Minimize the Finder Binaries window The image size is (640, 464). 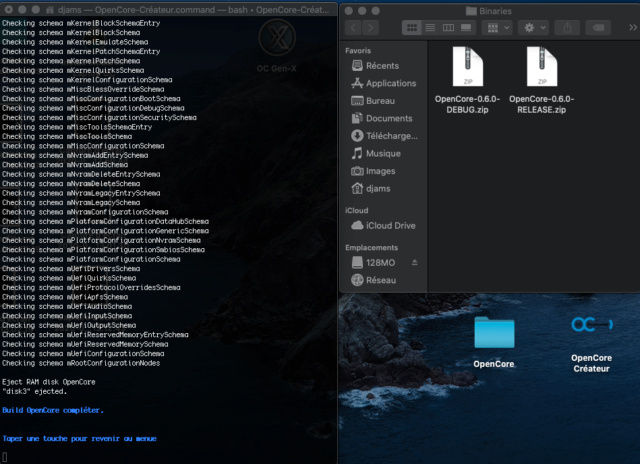362,11
